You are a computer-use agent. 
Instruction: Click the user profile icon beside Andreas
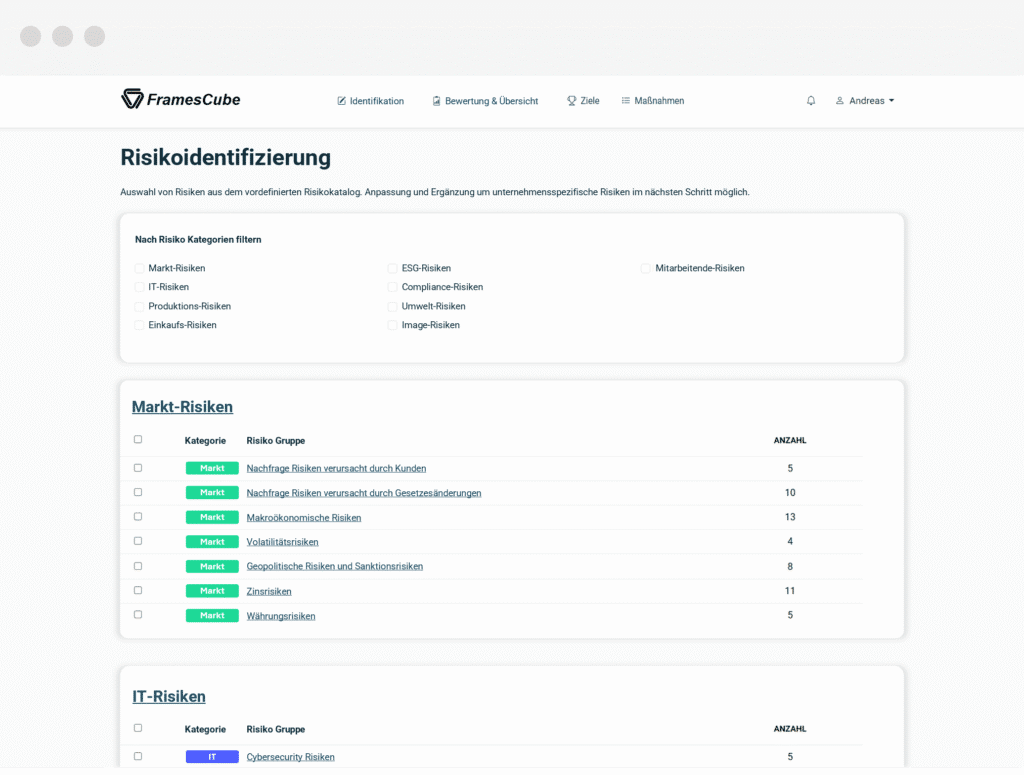(x=840, y=101)
